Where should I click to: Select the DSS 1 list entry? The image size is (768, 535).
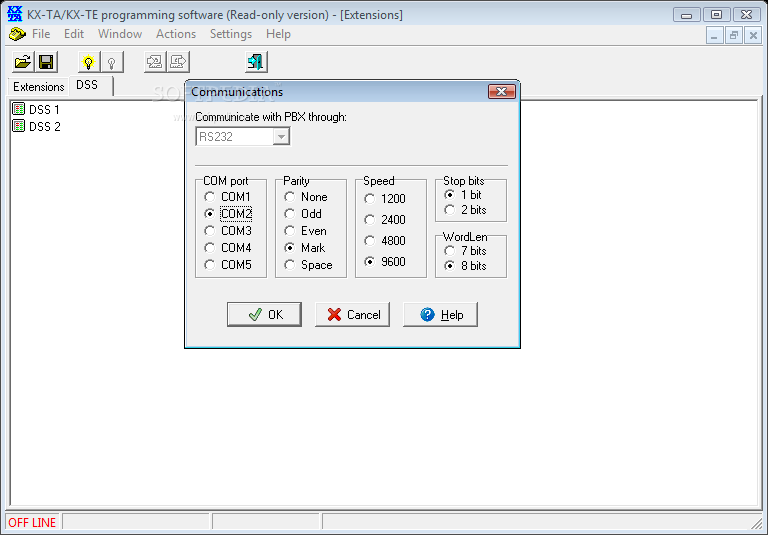(x=44, y=110)
